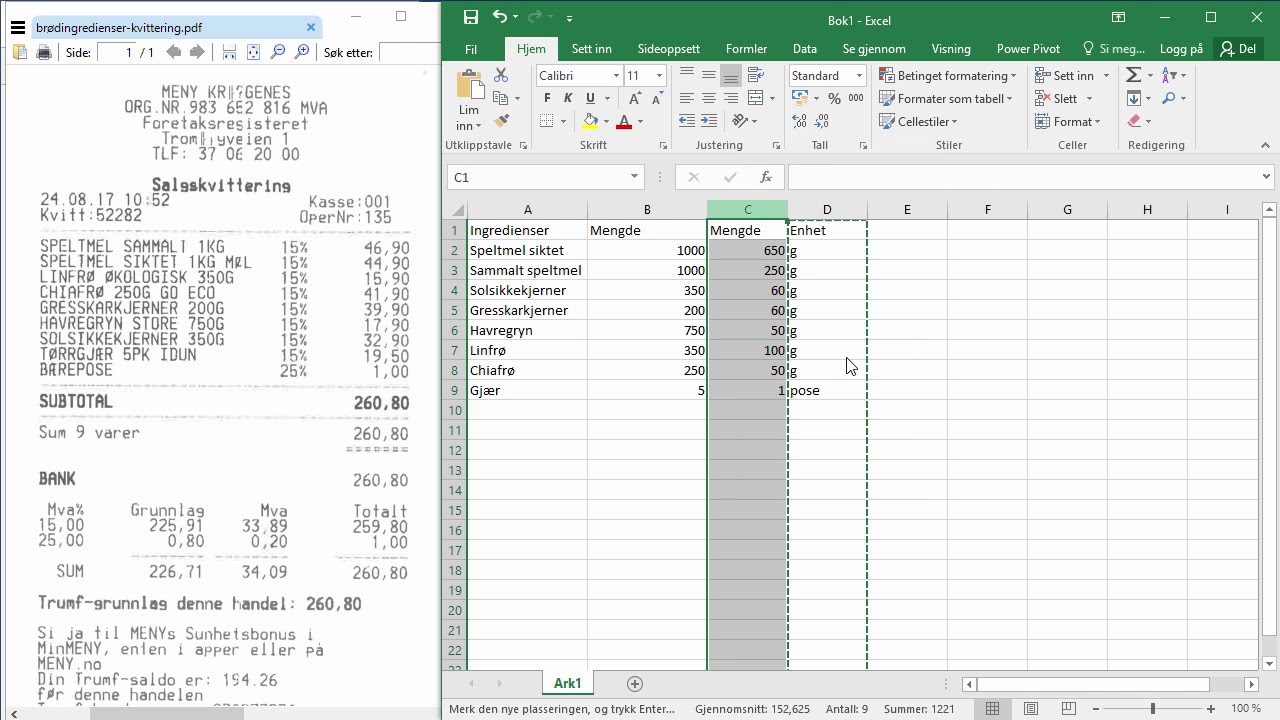Toggle underline (U) formatting
The height and width of the screenshot is (720, 1280).
coord(590,98)
